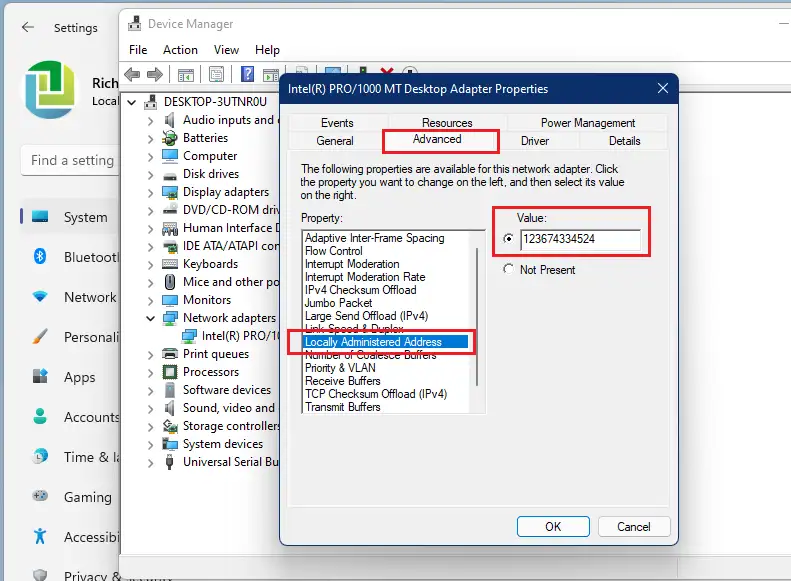Expand the System devices node
The height and width of the screenshot is (581, 791).
pos(150,445)
